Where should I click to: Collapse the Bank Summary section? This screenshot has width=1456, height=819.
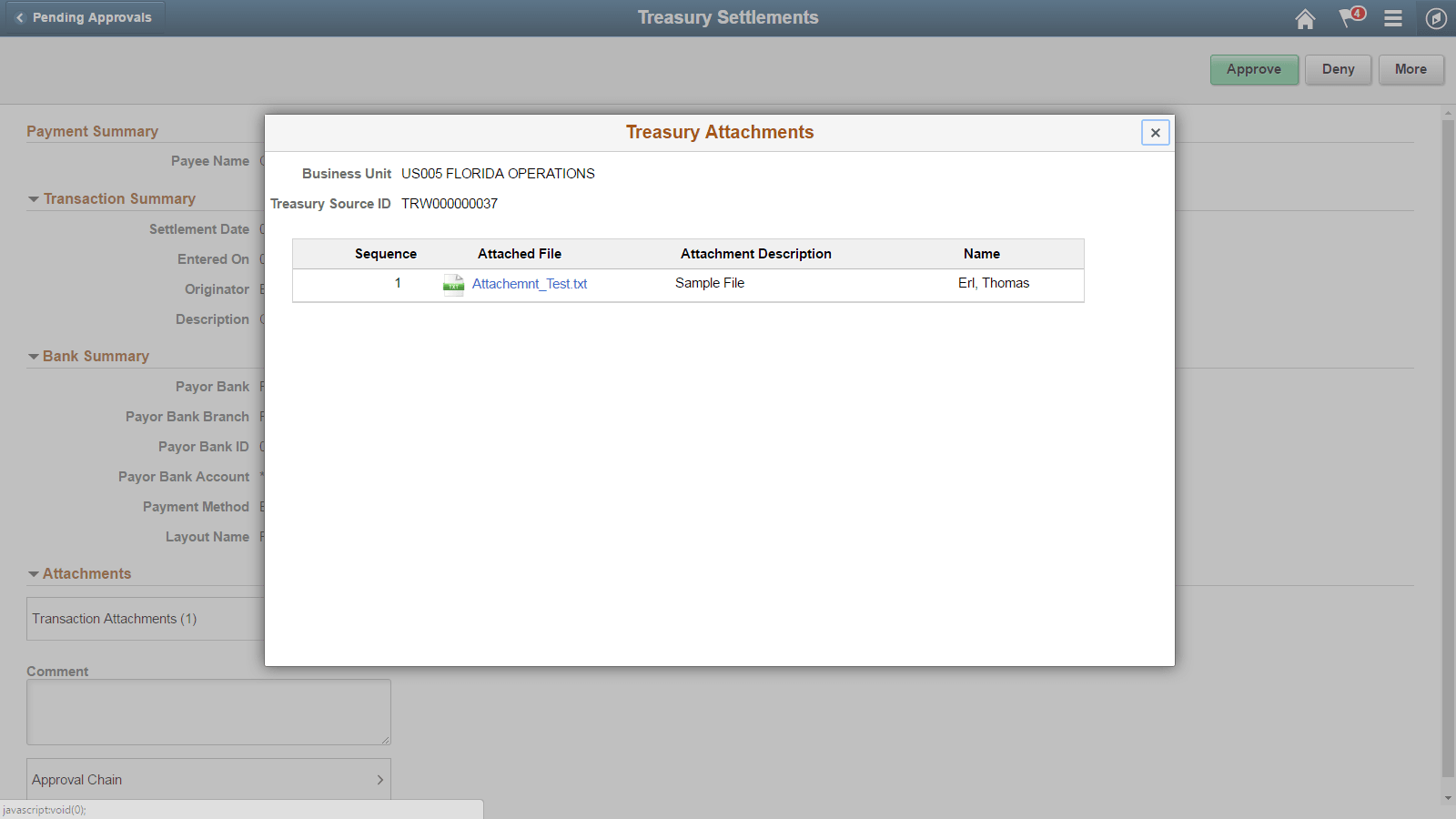33,356
